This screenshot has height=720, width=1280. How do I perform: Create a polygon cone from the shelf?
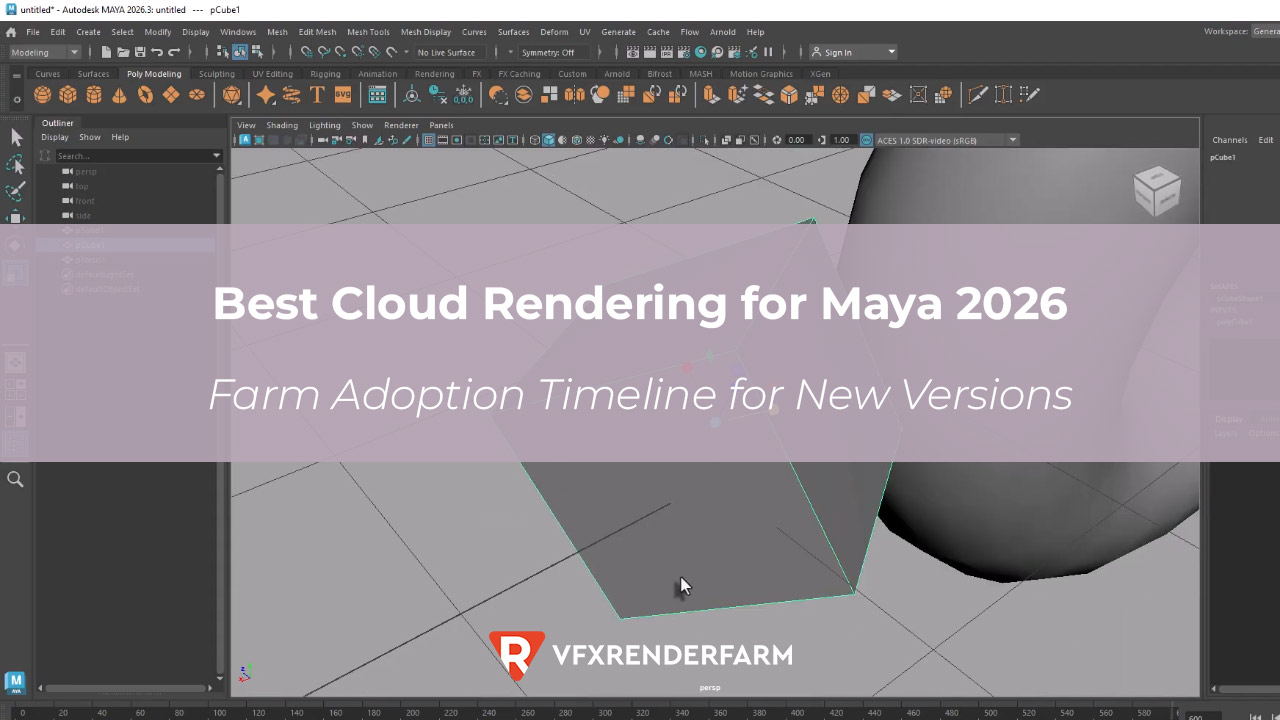119,95
